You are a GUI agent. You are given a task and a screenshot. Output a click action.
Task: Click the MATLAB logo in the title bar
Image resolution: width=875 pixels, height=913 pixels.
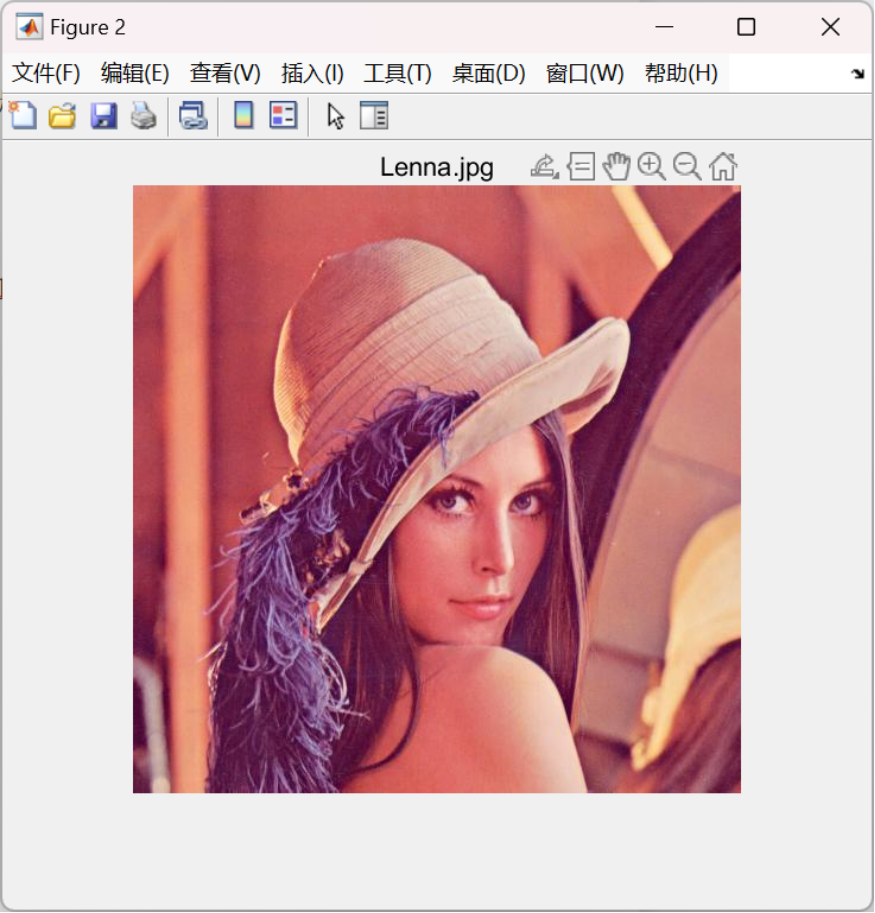[x=29, y=27]
